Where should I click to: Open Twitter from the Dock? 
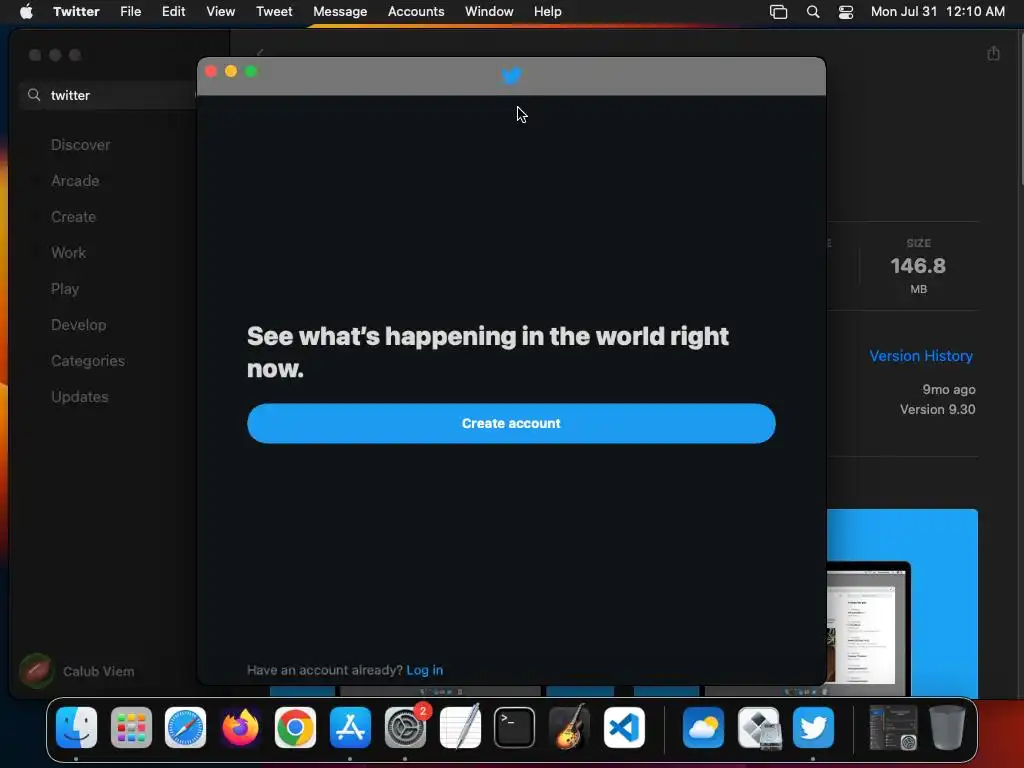click(813, 728)
